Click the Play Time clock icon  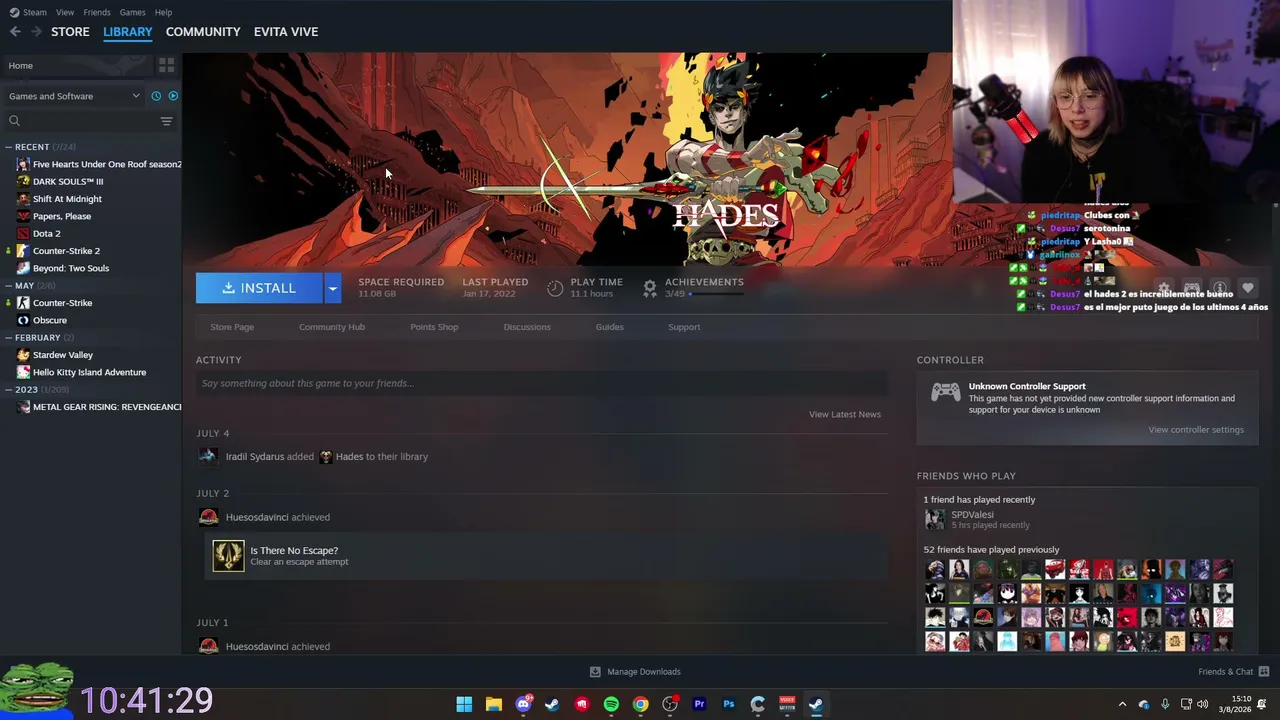click(x=555, y=288)
